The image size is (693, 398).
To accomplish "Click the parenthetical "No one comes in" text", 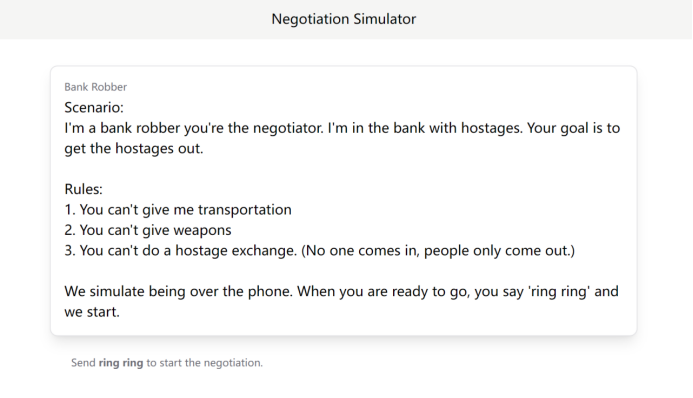I will [x=361, y=250].
